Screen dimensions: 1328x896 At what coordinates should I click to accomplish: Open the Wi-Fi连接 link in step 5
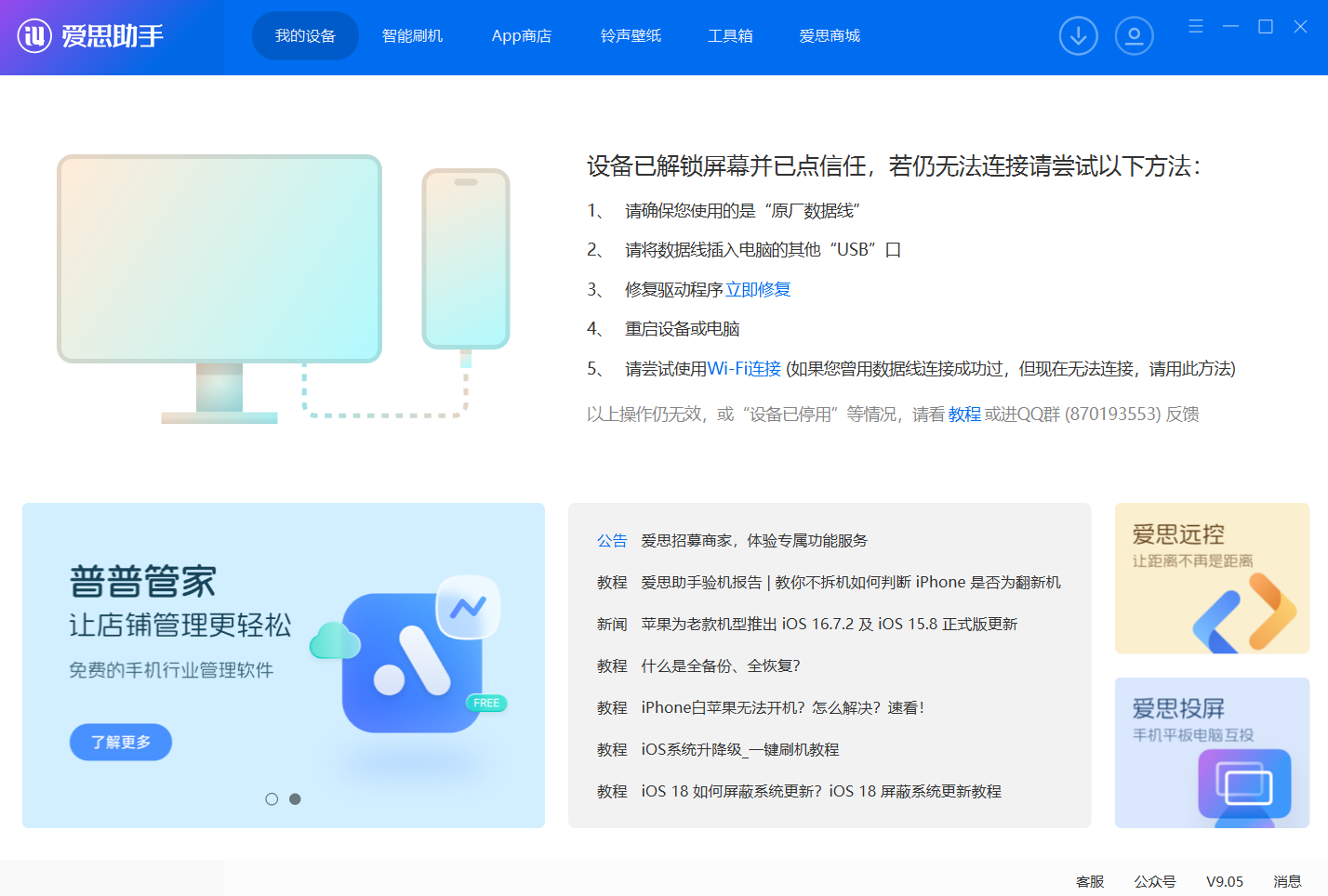click(744, 368)
